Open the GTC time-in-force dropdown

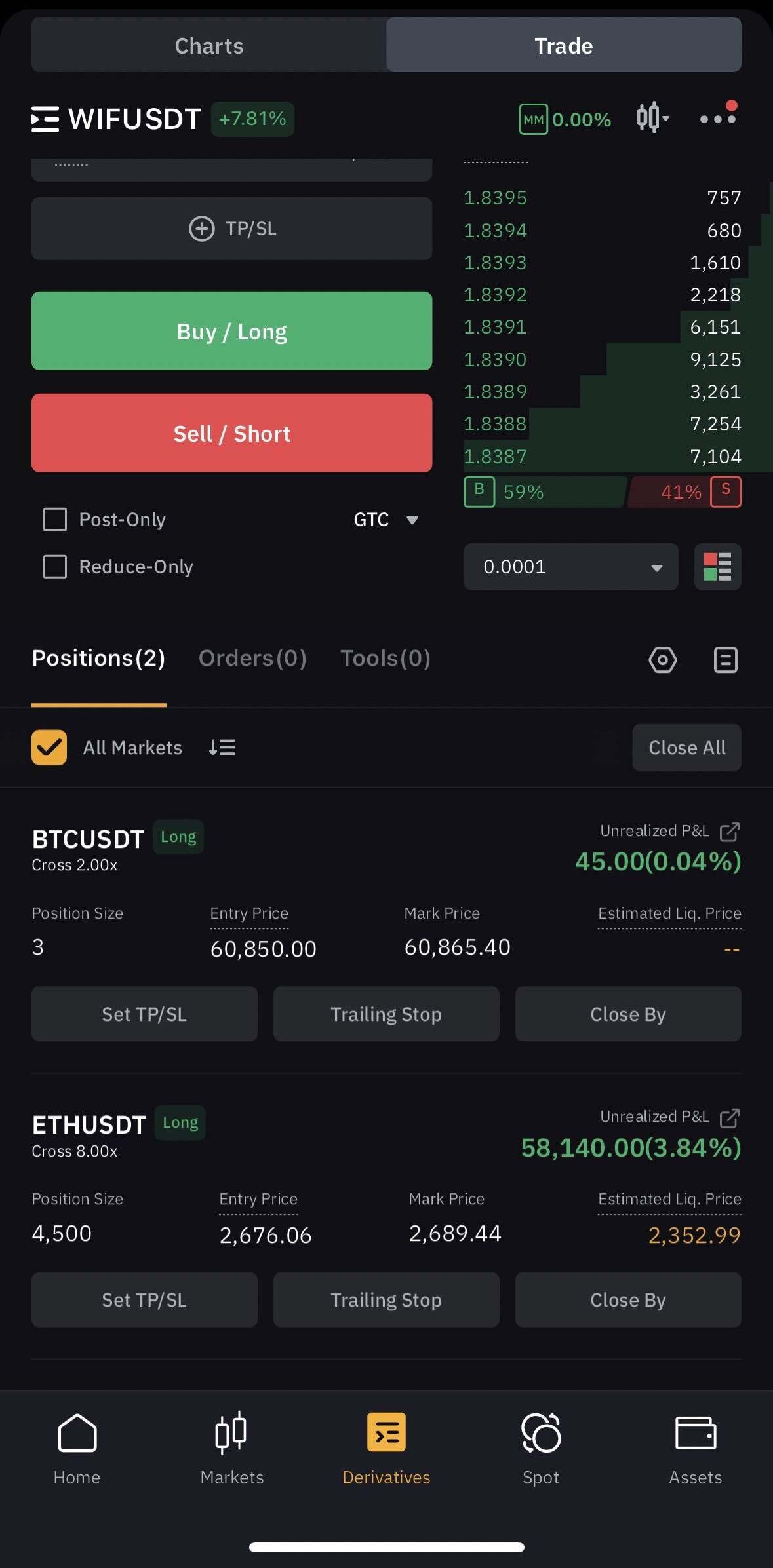pos(386,520)
